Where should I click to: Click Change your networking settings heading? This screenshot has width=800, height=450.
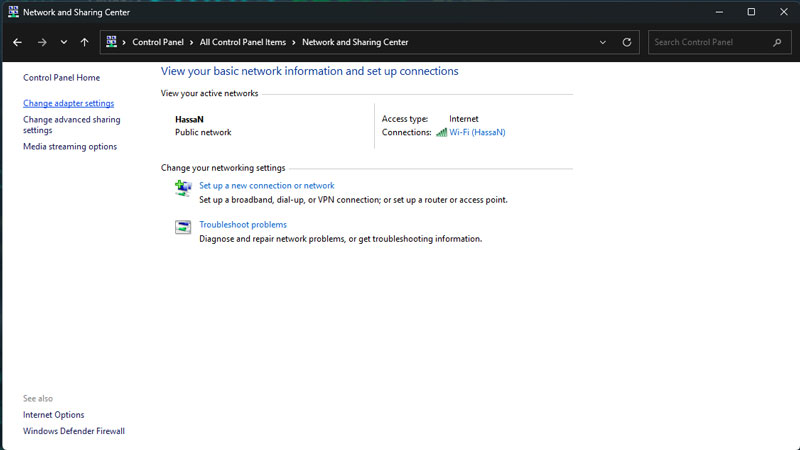[223, 168]
